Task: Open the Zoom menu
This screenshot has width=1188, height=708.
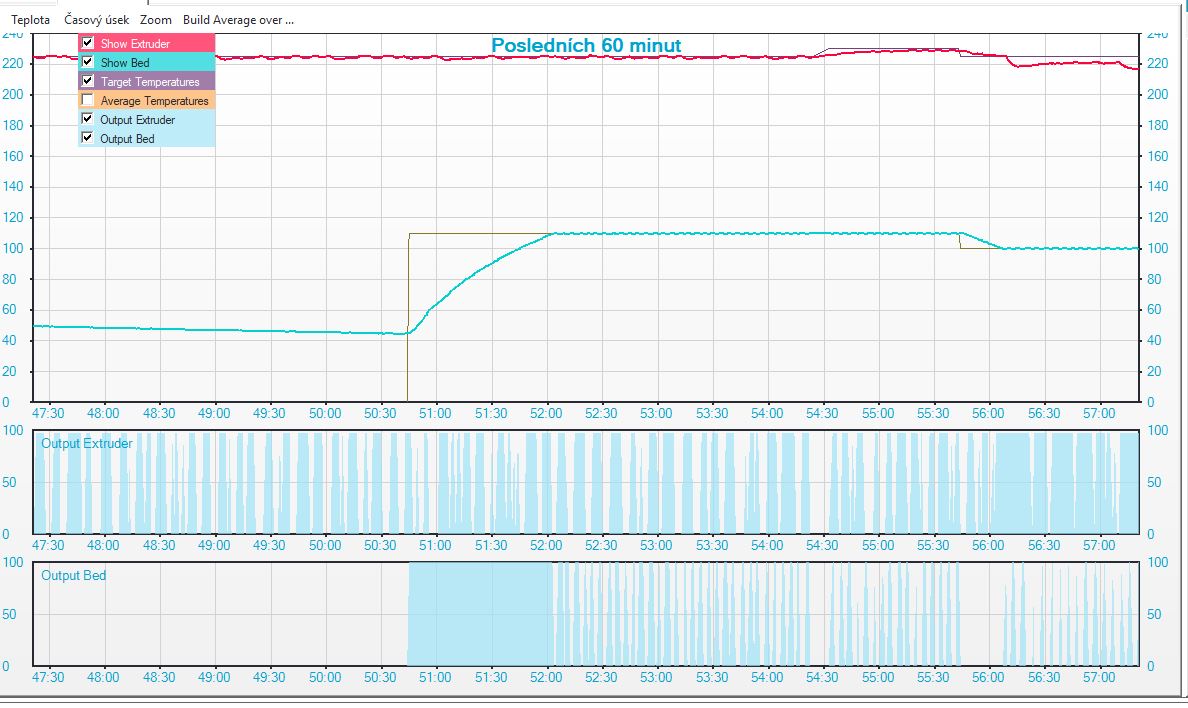Action: pyautogui.click(x=155, y=19)
